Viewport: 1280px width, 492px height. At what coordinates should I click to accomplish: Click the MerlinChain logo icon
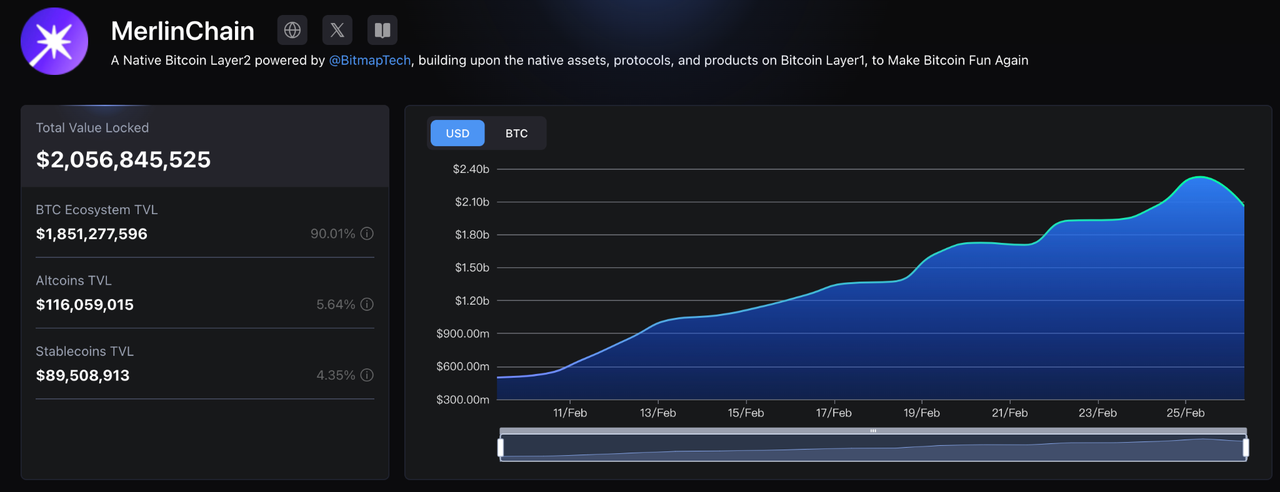(54, 41)
